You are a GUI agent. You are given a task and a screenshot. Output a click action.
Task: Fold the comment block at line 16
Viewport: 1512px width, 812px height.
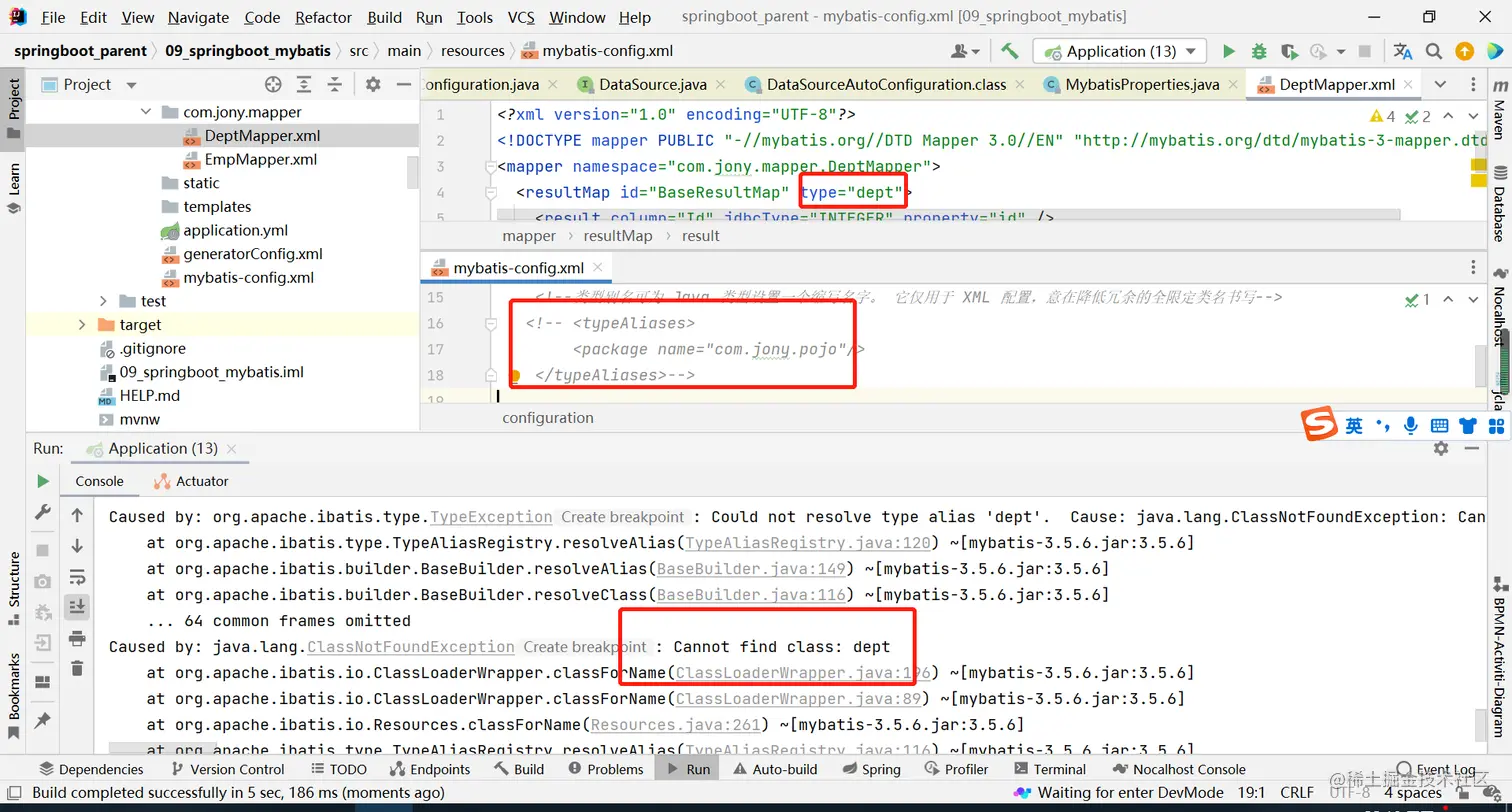click(490, 324)
